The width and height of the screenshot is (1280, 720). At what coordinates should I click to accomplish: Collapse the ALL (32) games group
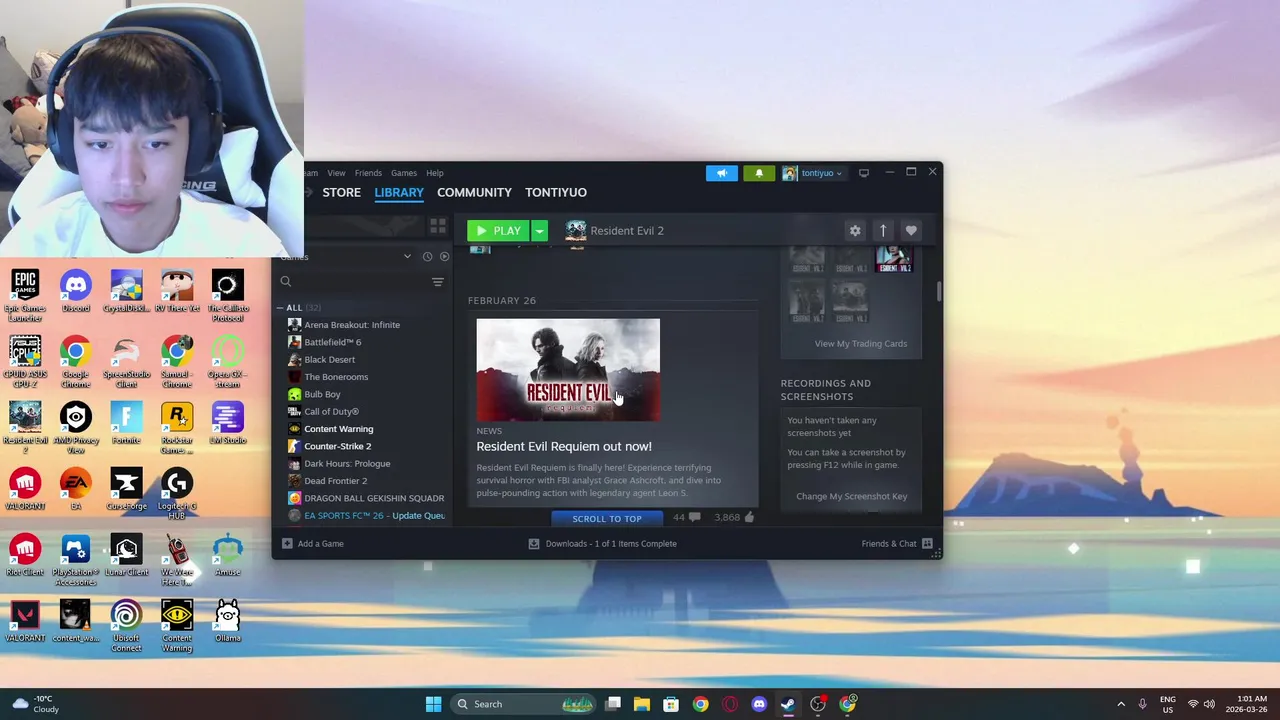pos(282,308)
